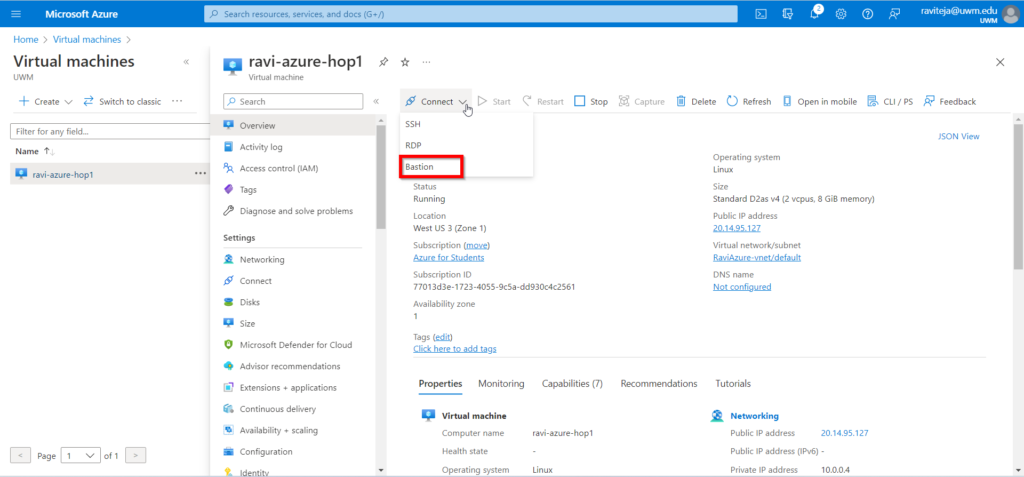Image resolution: width=1024 pixels, height=477 pixels.
Task: Toggle the Connect dropdown
Action: click(x=436, y=101)
